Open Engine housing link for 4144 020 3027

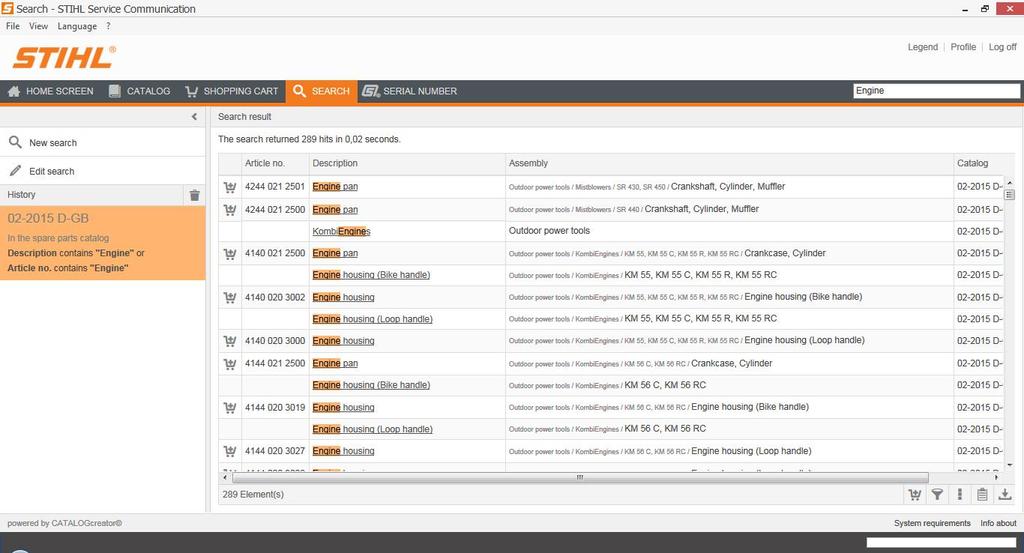pyautogui.click(x=344, y=451)
